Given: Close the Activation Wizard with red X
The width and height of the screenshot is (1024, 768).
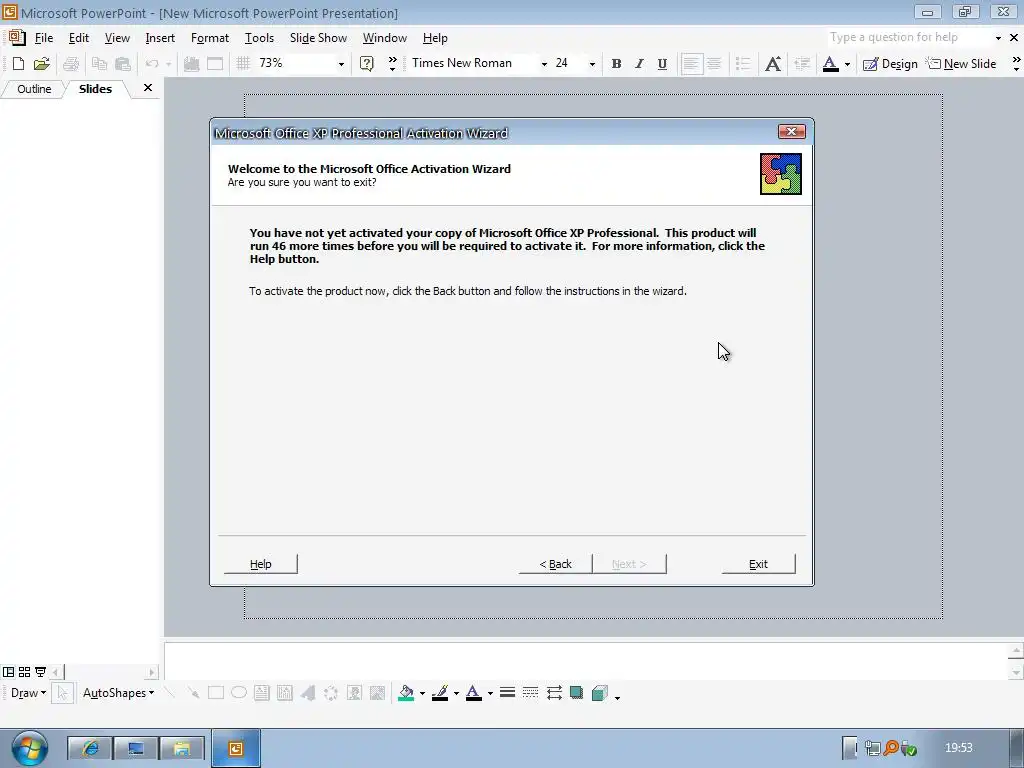Looking at the screenshot, I should [792, 132].
